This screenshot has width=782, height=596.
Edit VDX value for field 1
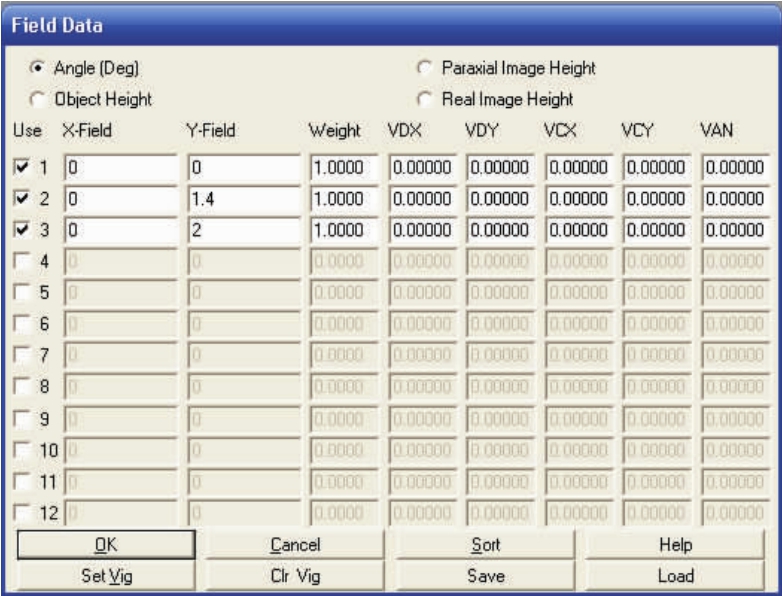pyautogui.click(x=422, y=167)
